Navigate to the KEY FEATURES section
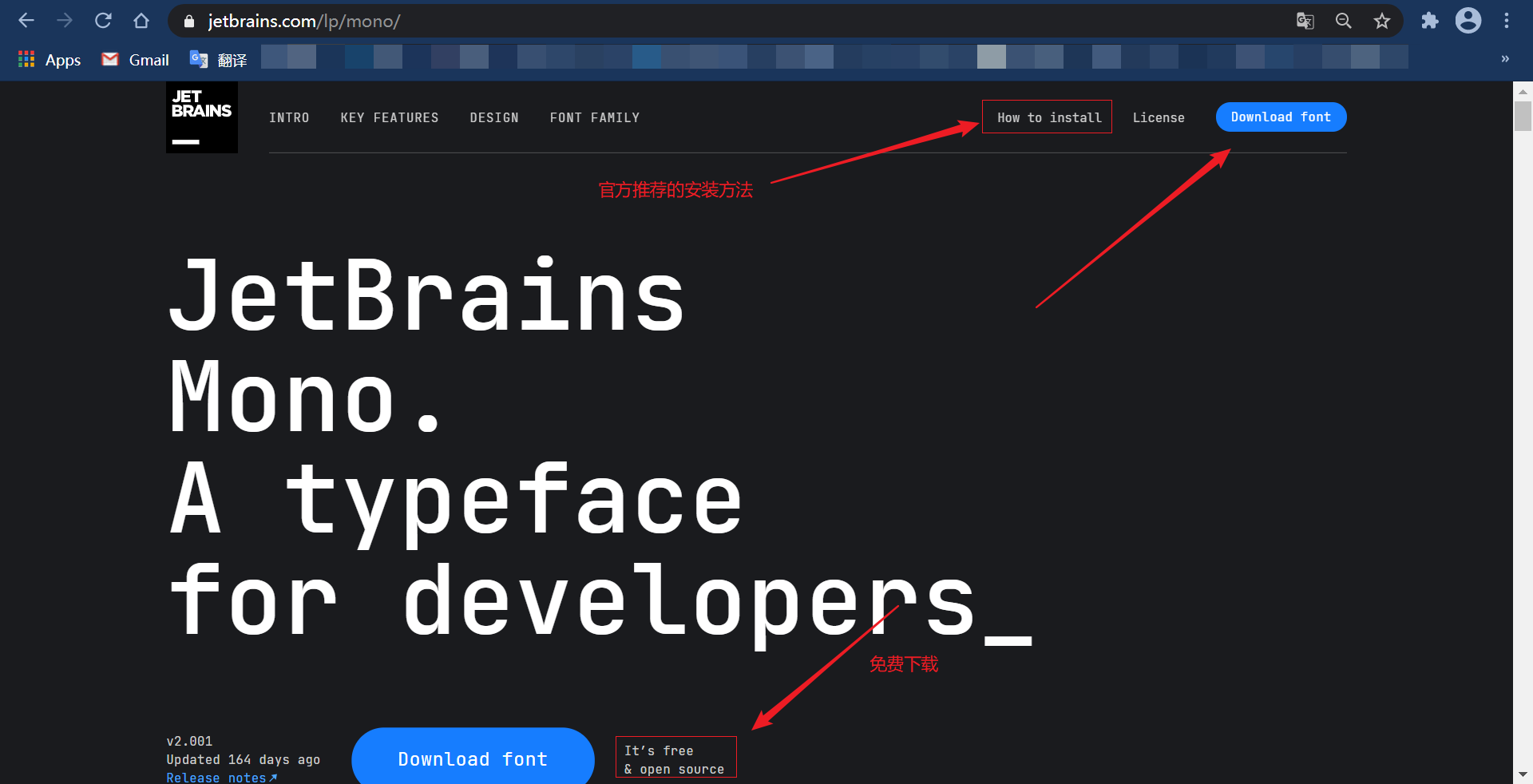The height and width of the screenshot is (784, 1533). (x=390, y=117)
